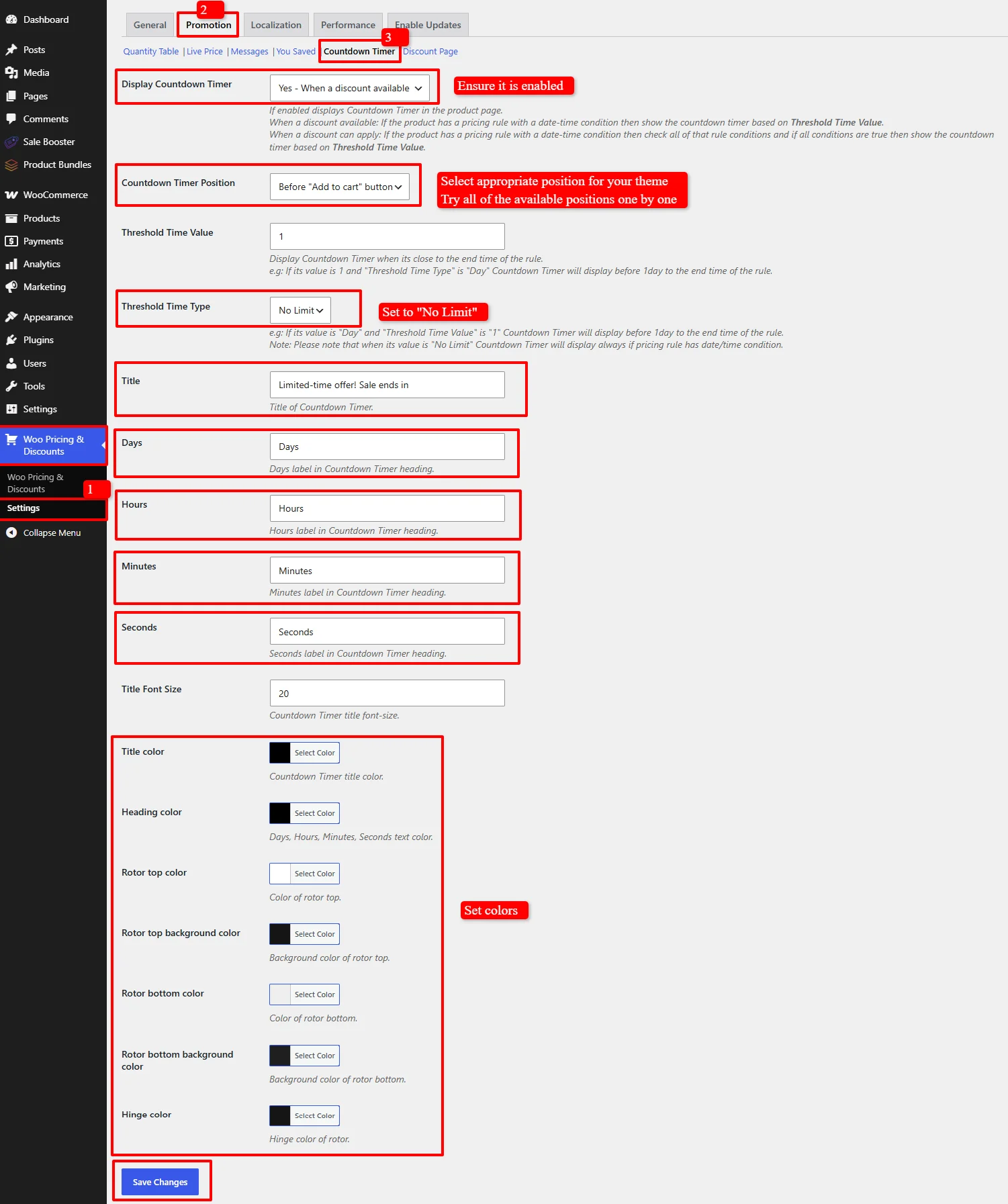Select Countdown Timer sub-section
The width and height of the screenshot is (1008, 1204).
[x=359, y=52]
